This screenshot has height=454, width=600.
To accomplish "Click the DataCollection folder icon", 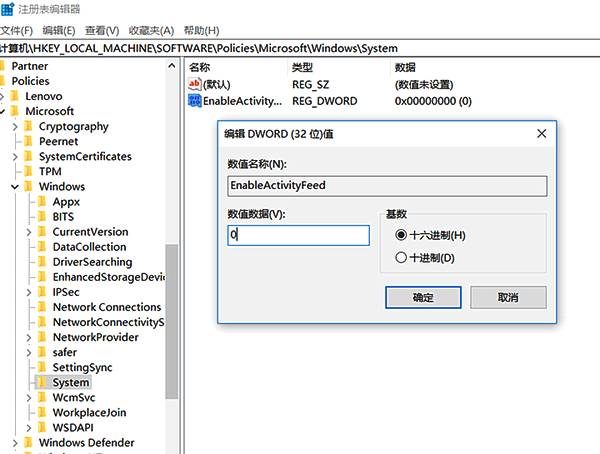I will pyautogui.click(x=42, y=247).
